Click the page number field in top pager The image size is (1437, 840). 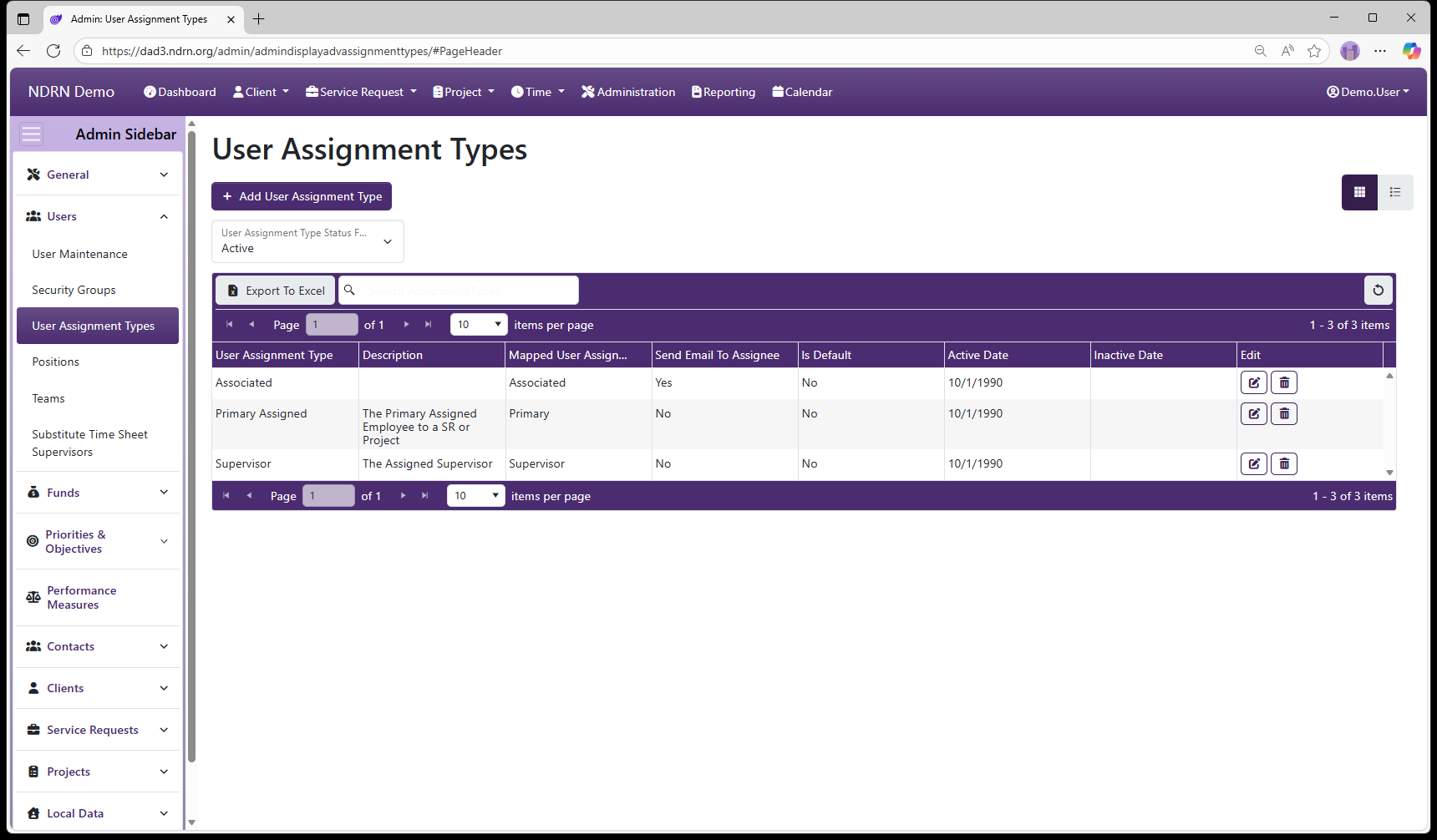point(332,325)
